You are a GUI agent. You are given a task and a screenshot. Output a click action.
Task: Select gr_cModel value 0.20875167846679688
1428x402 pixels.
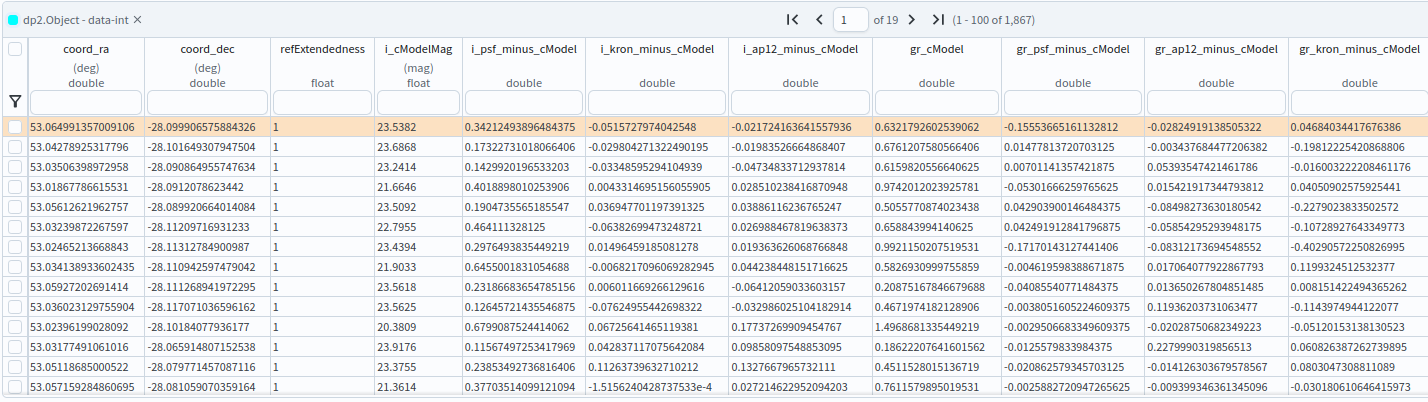[934, 287]
